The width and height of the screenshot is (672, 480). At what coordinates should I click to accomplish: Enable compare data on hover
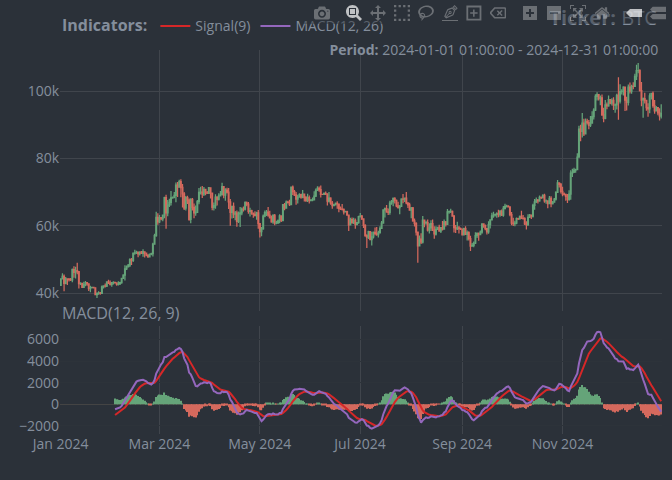tap(658, 13)
